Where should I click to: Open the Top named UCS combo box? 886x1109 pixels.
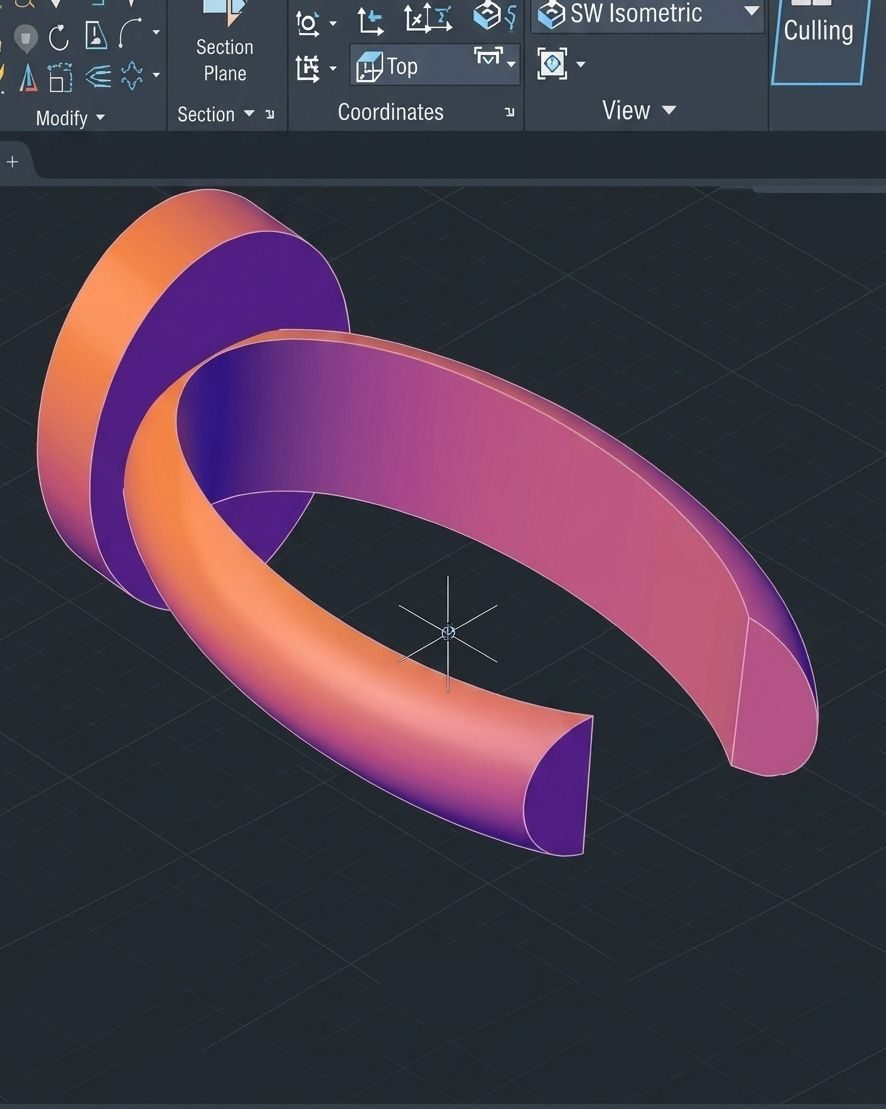435,65
